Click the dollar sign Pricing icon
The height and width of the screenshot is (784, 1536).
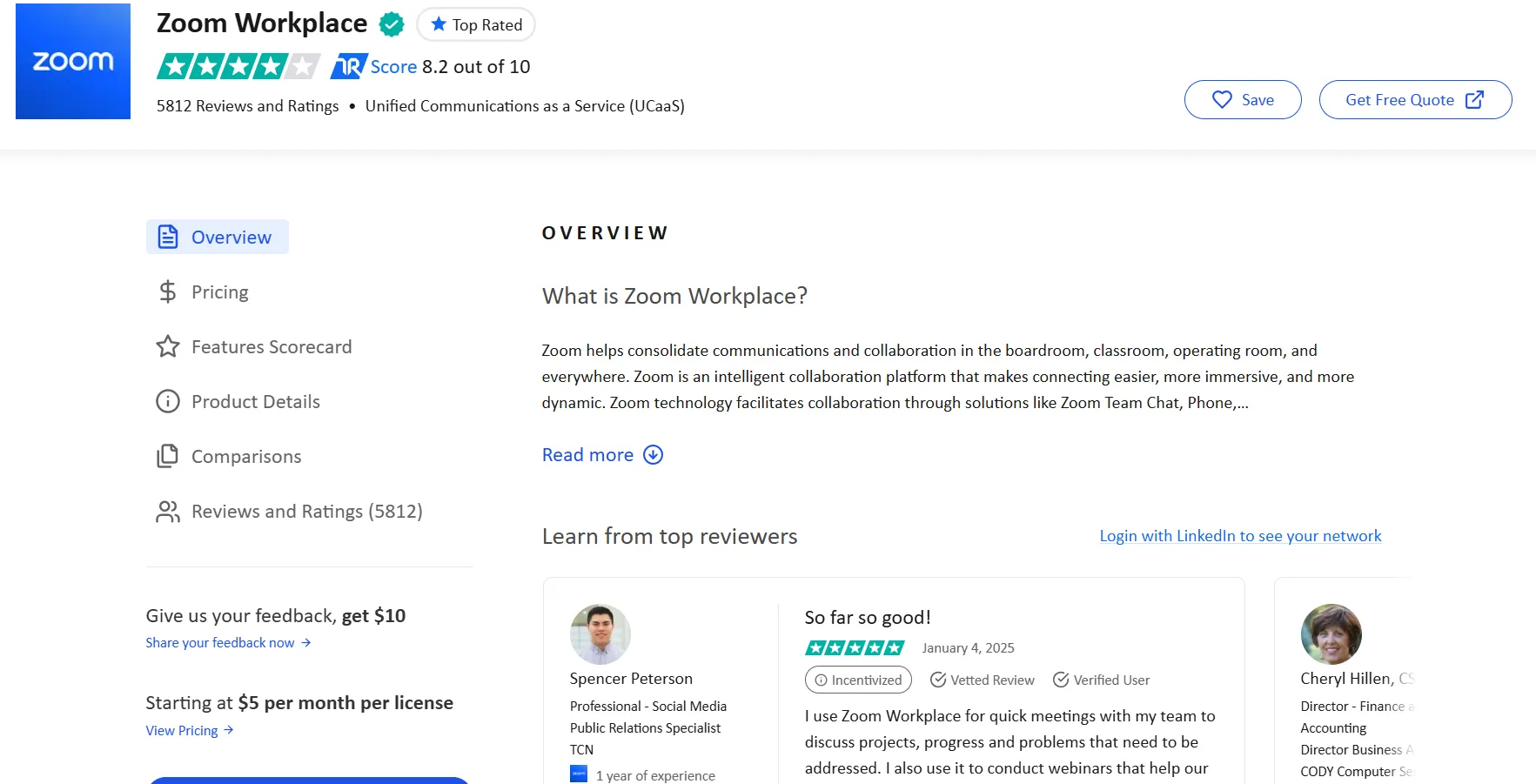[x=166, y=291]
